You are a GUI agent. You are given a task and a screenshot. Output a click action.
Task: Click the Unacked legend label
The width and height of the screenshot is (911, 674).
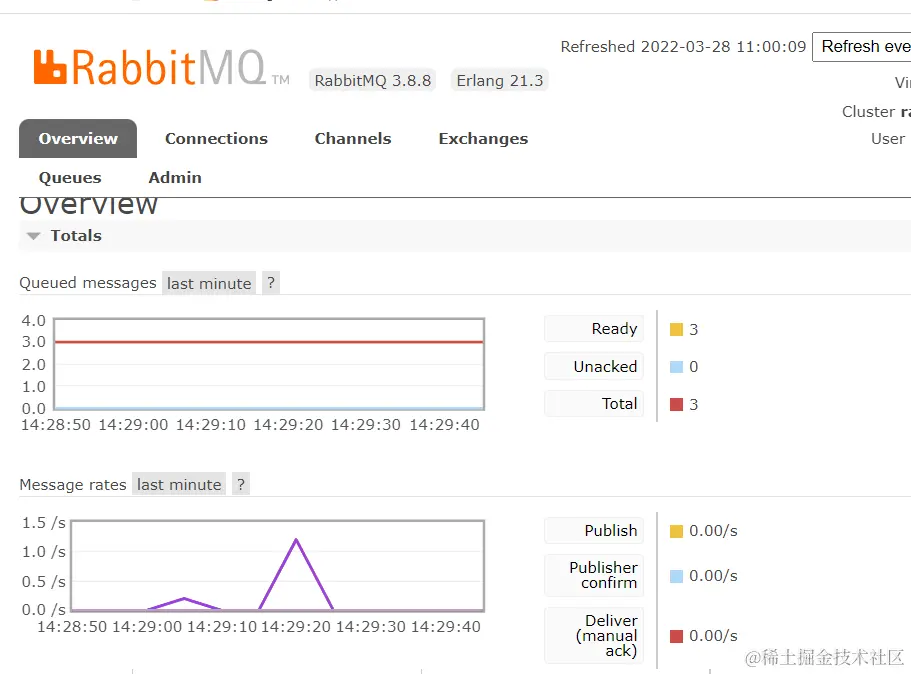pos(594,367)
